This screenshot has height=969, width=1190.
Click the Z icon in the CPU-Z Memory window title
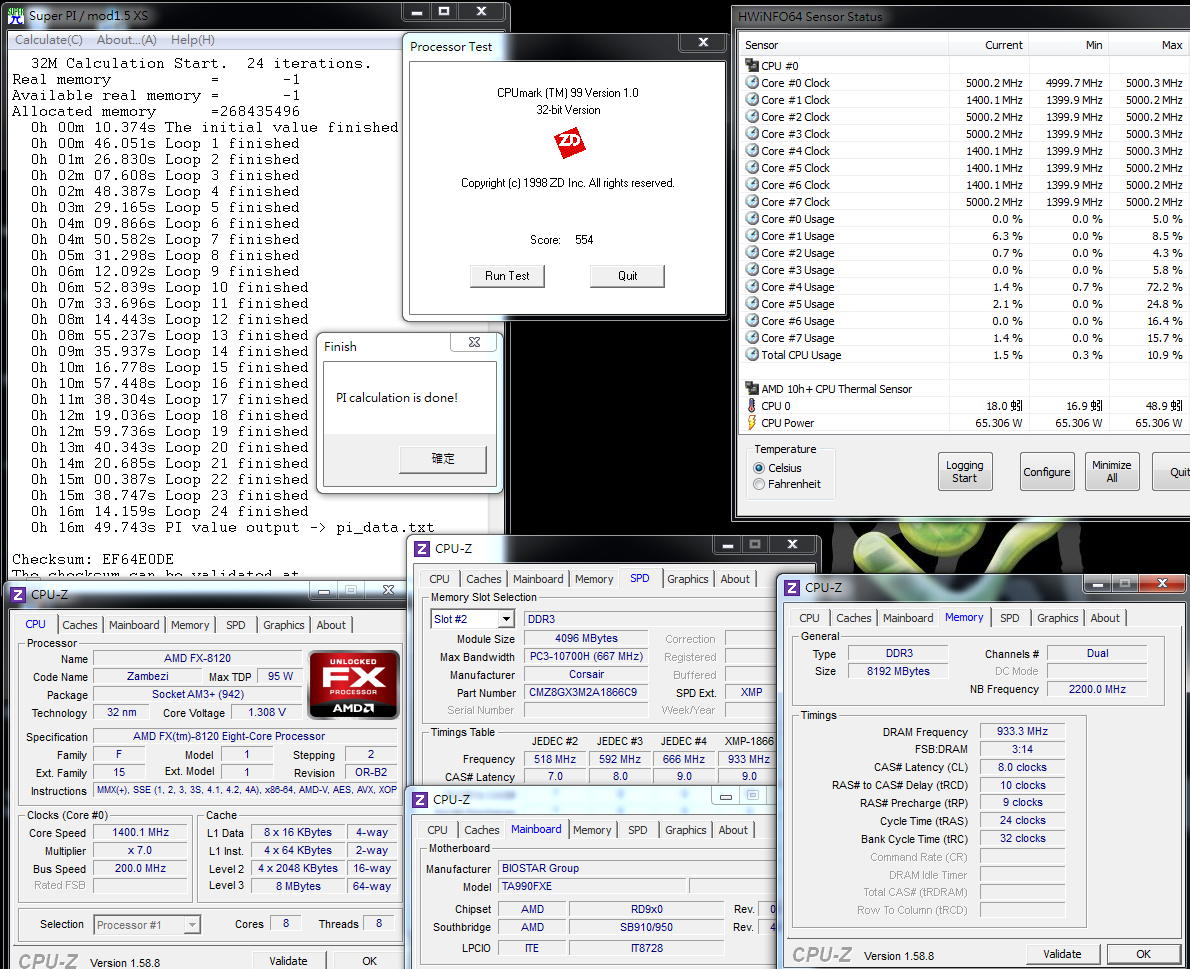pyautogui.click(x=792, y=588)
